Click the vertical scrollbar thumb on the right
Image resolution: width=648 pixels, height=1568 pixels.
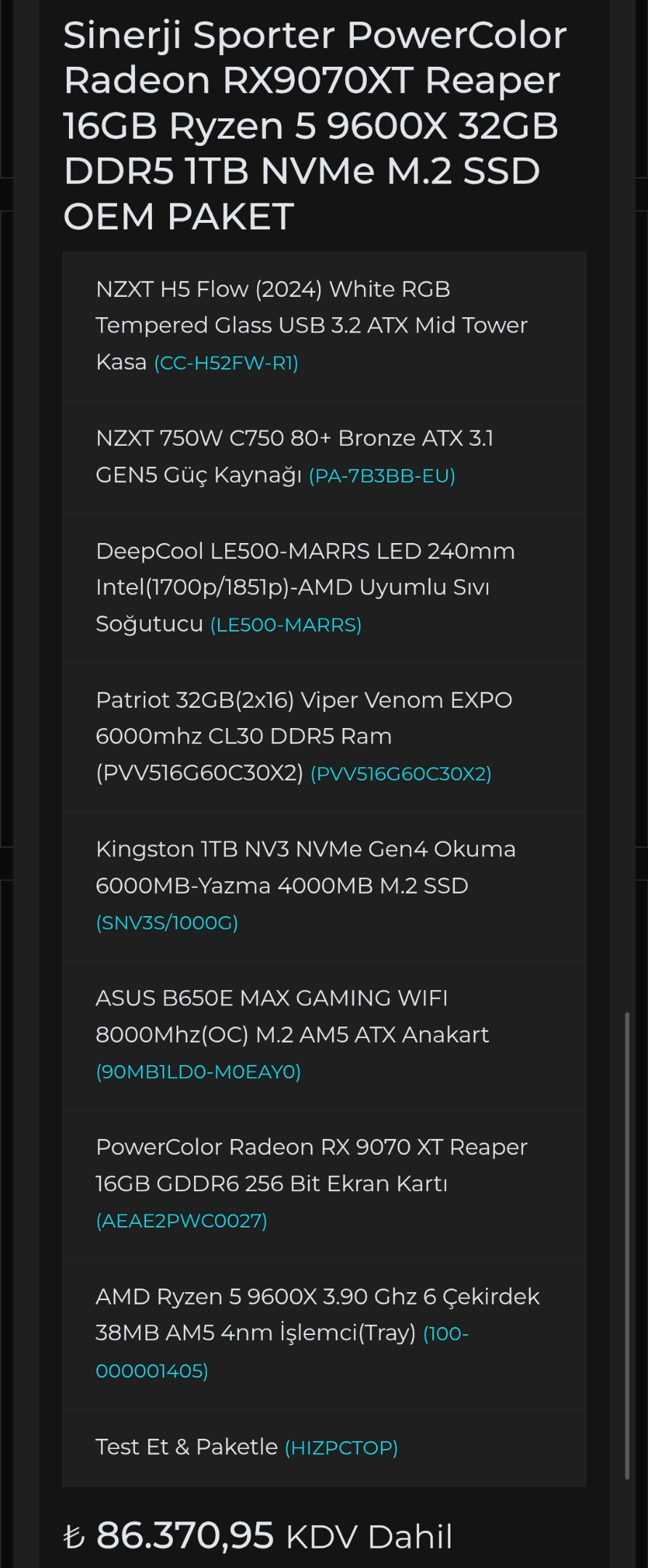pos(627,1245)
